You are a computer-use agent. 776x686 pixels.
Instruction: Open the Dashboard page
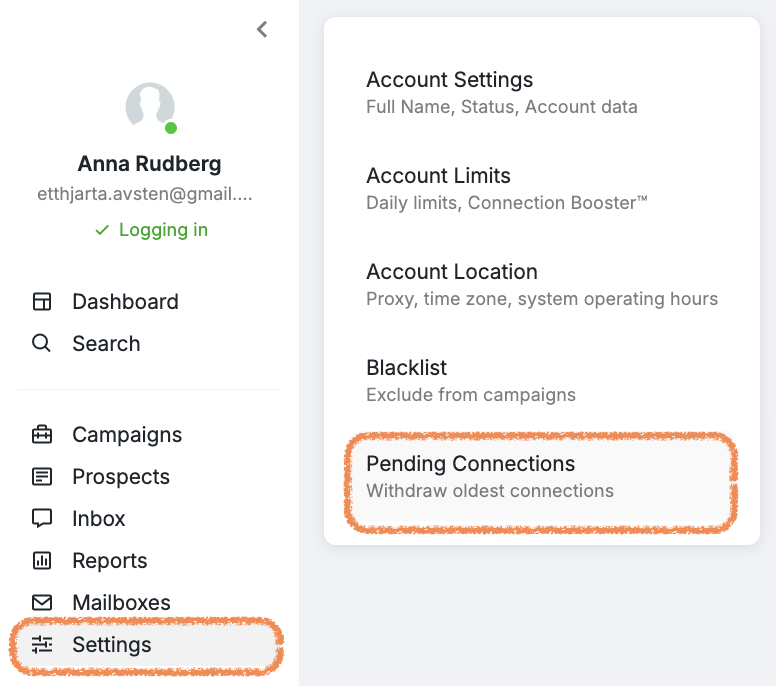coord(125,302)
